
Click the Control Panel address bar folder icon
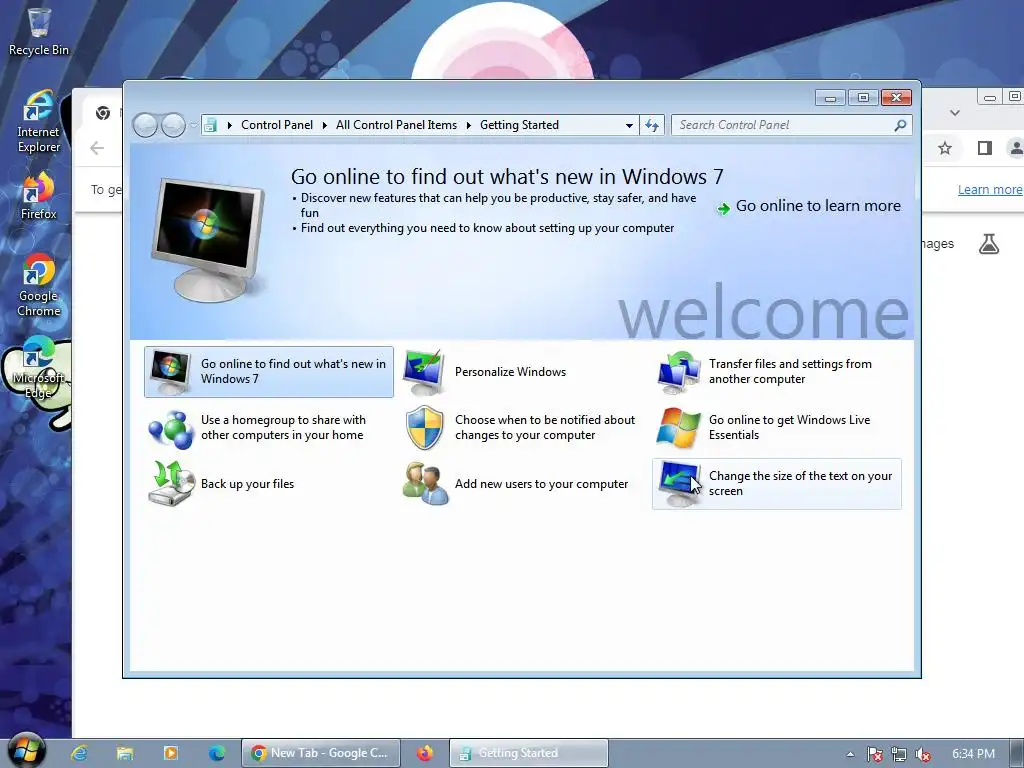pyautogui.click(x=210, y=125)
